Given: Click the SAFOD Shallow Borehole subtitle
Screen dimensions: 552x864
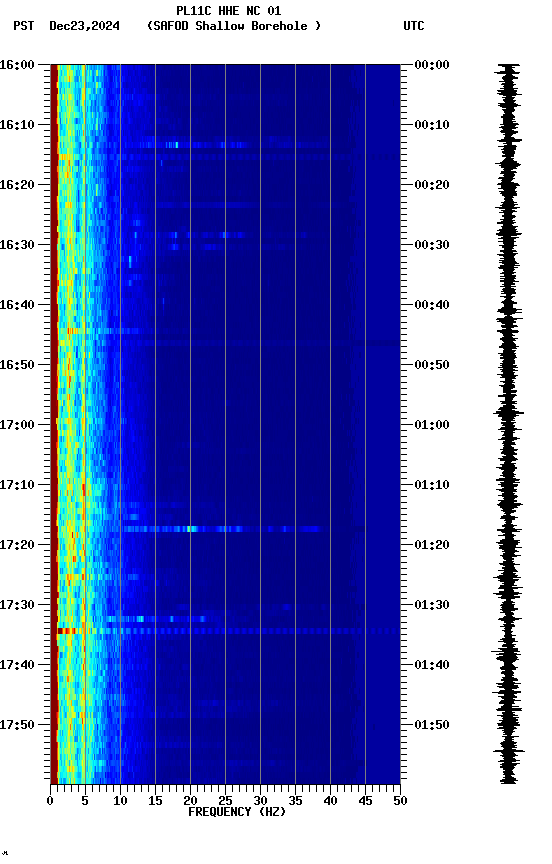Looking at the screenshot, I should pos(234,26).
